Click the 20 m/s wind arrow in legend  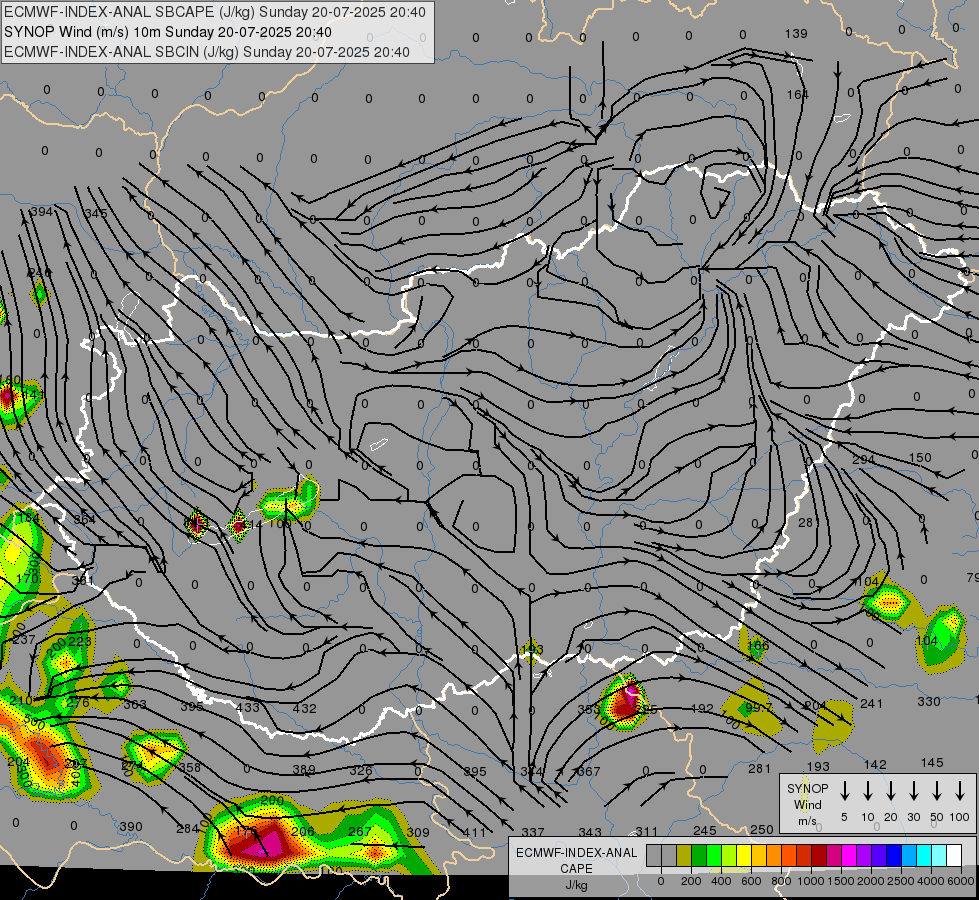(x=890, y=791)
